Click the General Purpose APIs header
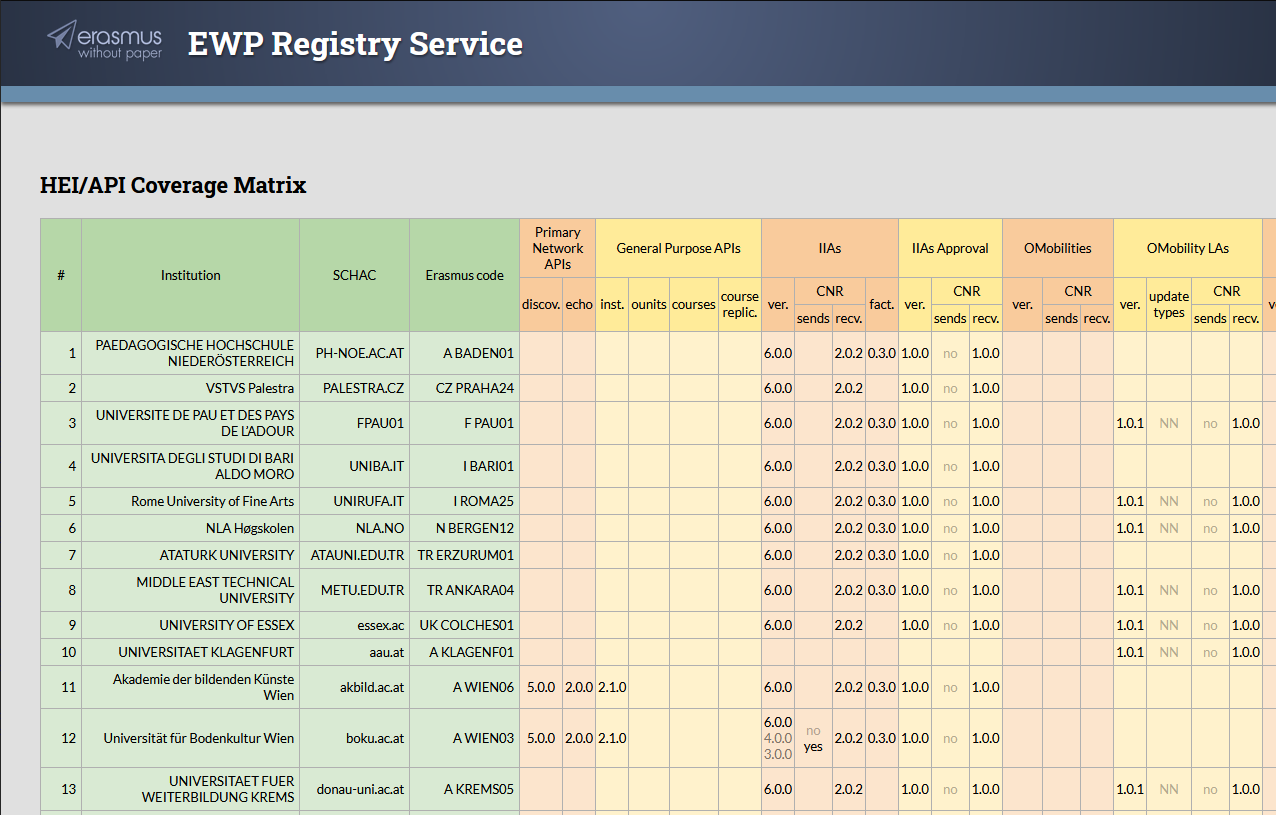The height and width of the screenshot is (815, 1276). click(678, 248)
